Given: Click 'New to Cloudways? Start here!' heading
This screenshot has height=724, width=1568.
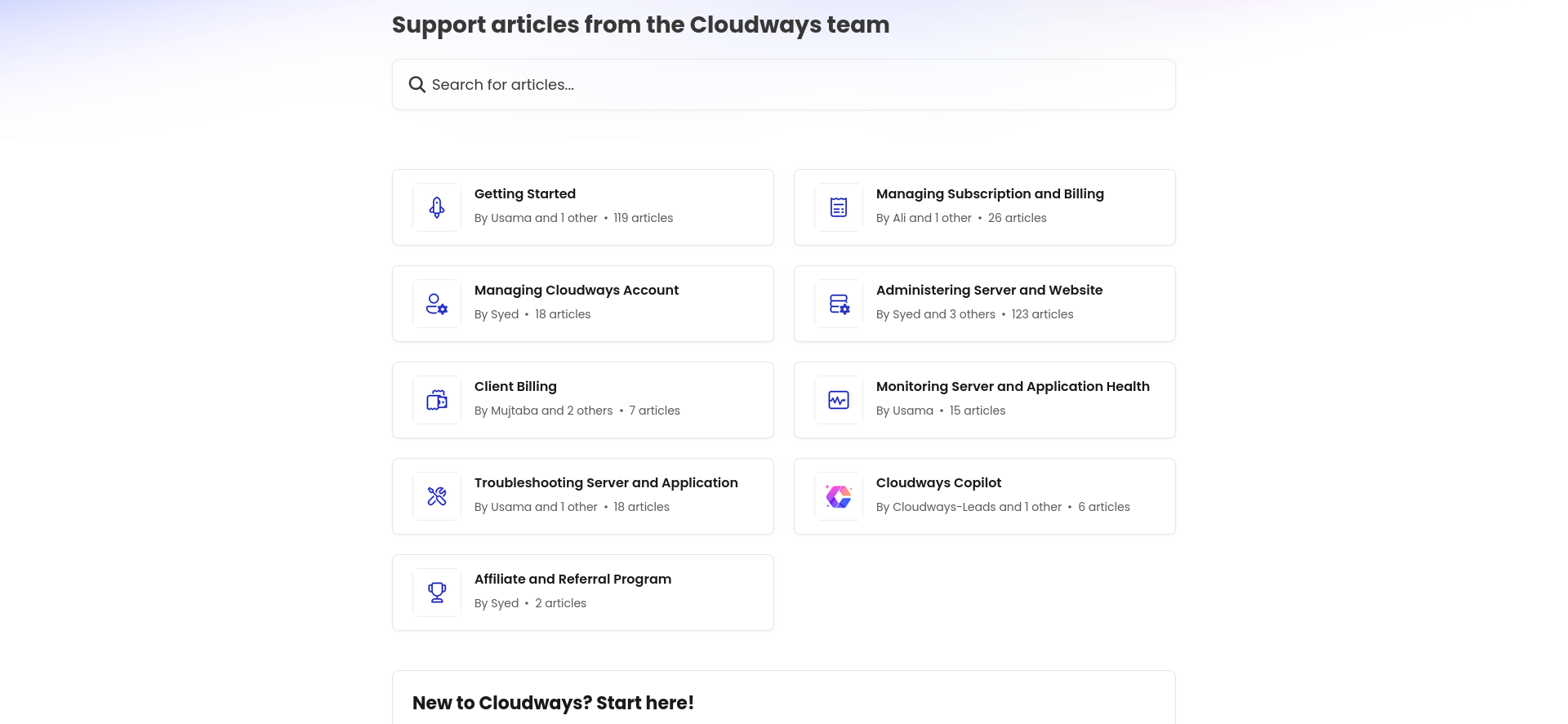Looking at the screenshot, I should 553,703.
